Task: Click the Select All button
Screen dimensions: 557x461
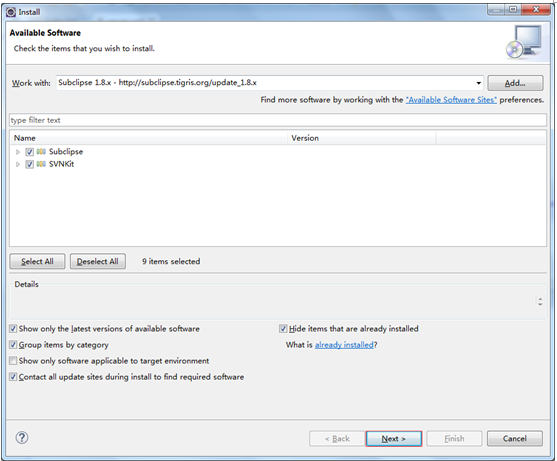Action: (37, 261)
